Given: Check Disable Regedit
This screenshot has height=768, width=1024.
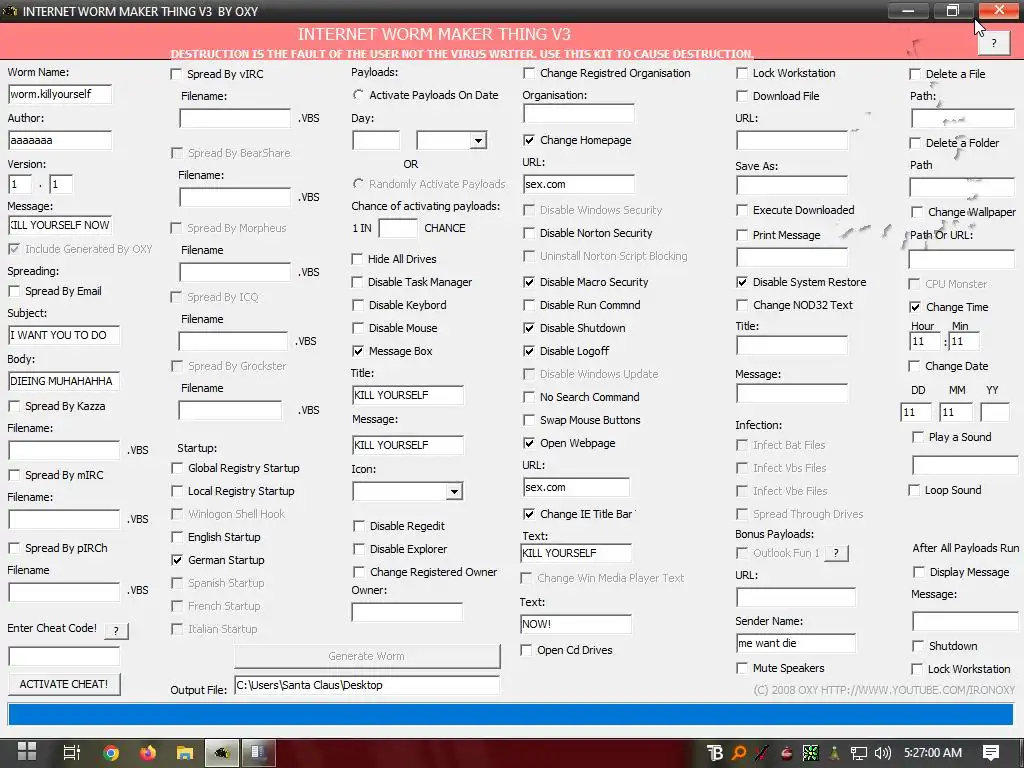Looking at the screenshot, I should (x=359, y=526).
